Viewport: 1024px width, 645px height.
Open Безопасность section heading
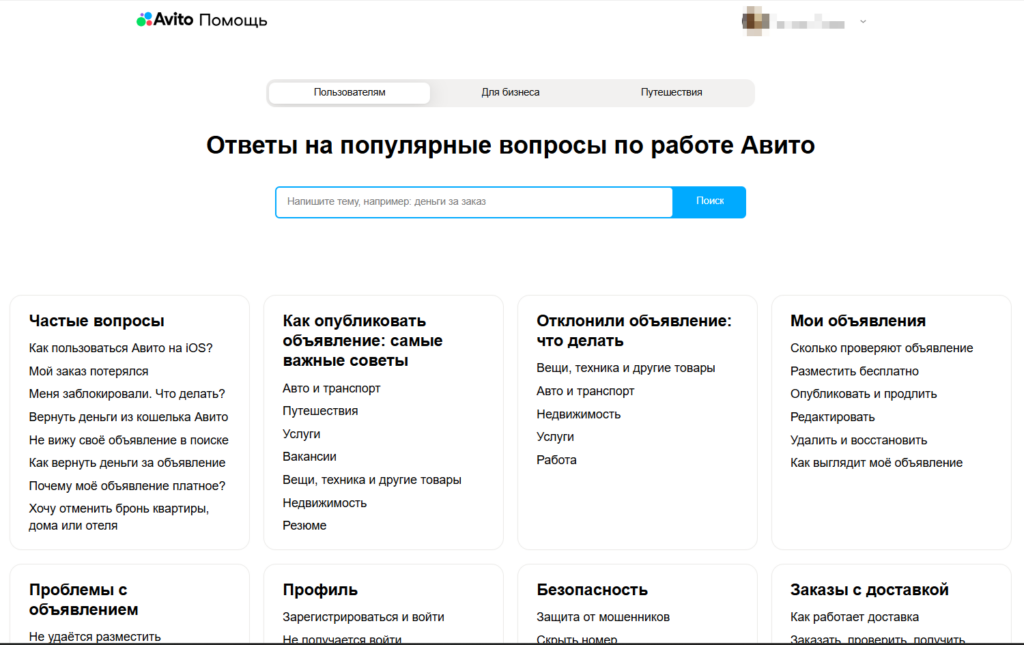(592, 590)
